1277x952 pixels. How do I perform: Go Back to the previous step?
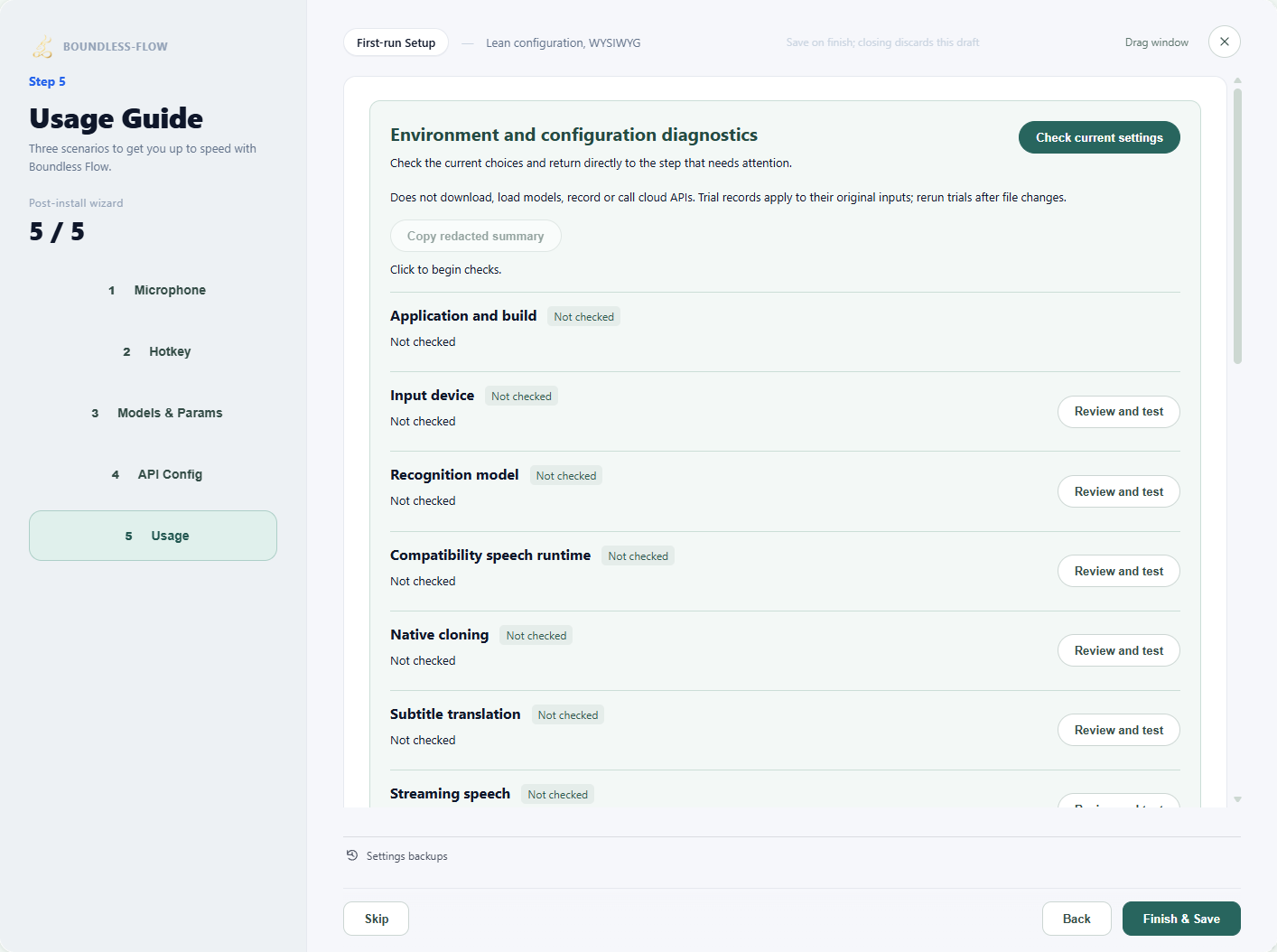(x=1077, y=919)
